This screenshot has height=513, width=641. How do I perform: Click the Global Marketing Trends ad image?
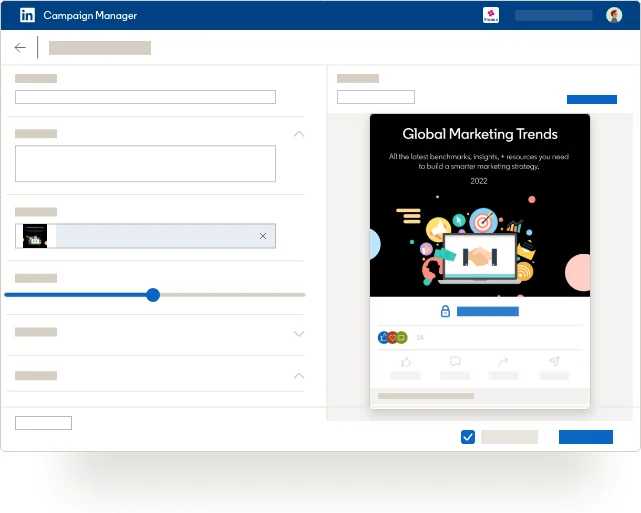click(480, 206)
